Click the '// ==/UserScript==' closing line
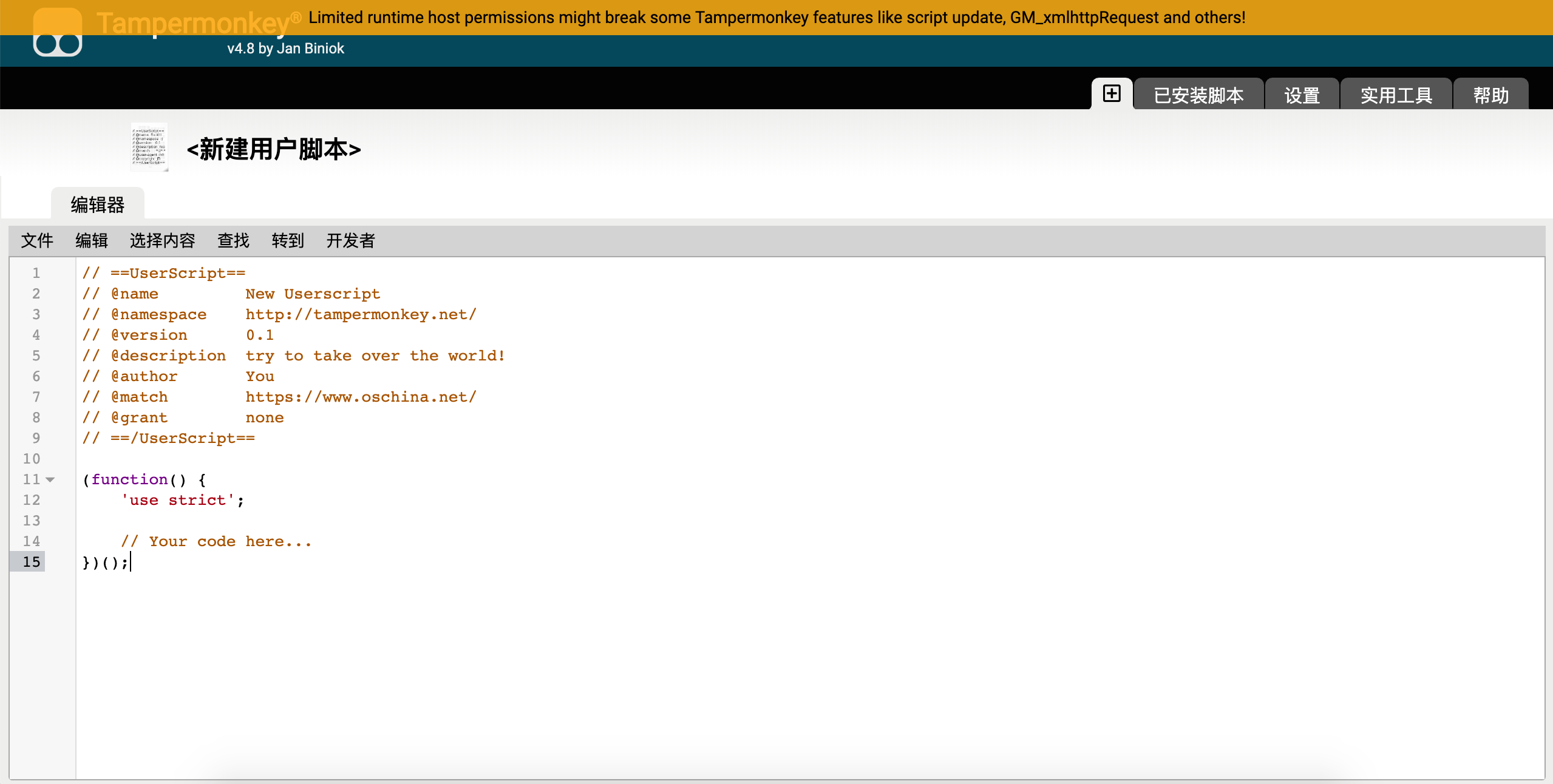 [169, 438]
